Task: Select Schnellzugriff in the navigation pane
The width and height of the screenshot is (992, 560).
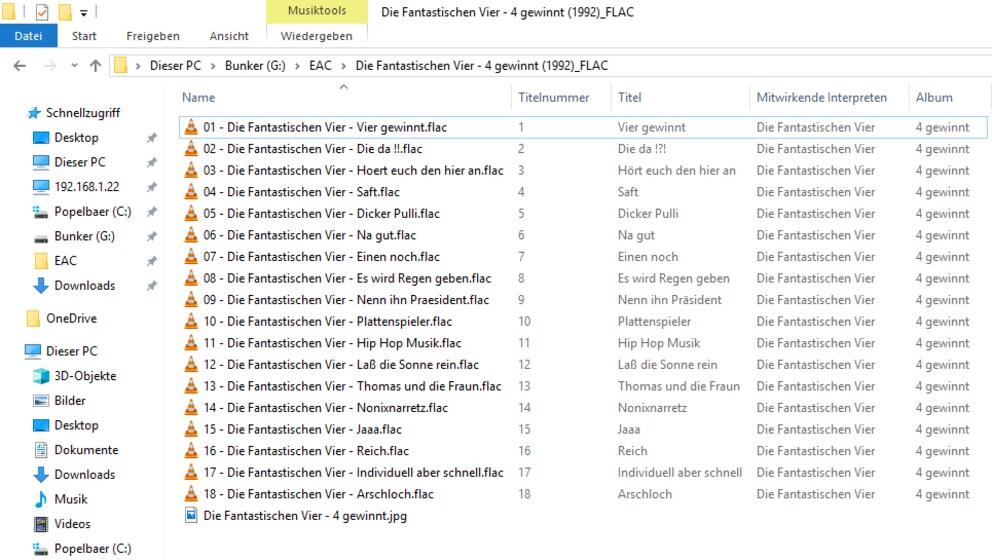Action: click(x=82, y=113)
